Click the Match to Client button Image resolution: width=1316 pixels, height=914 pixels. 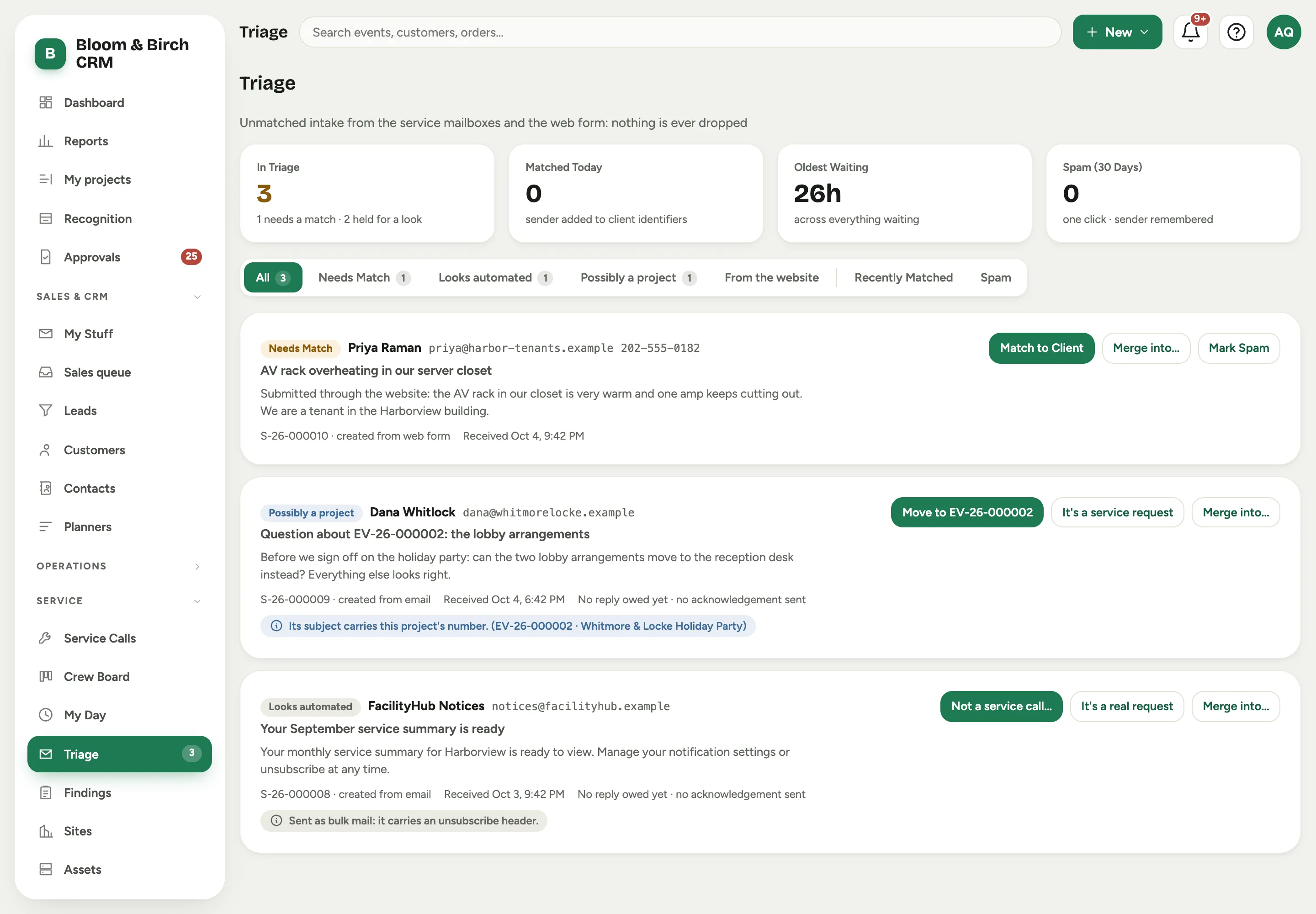[1041, 348]
